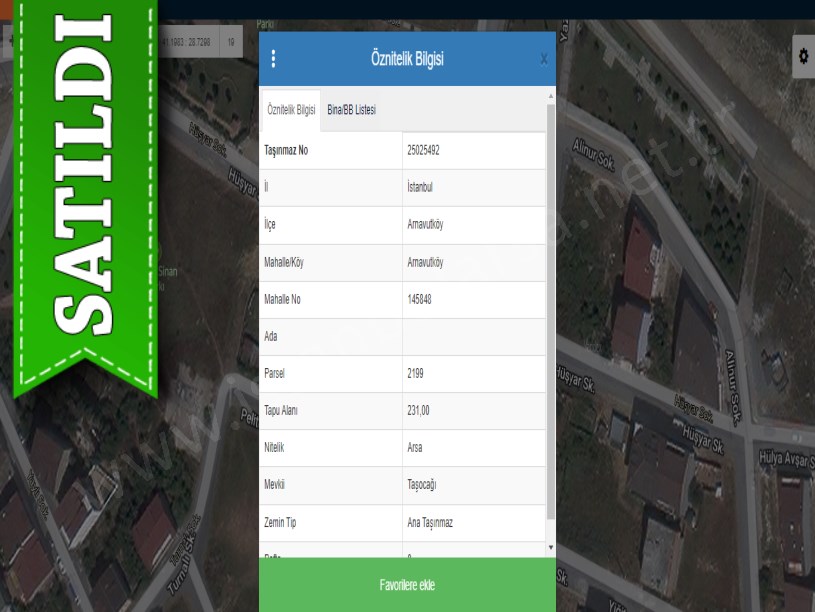Click the Nitelik value Arsa
Image resolution: width=815 pixels, height=612 pixels.
[x=415, y=448]
